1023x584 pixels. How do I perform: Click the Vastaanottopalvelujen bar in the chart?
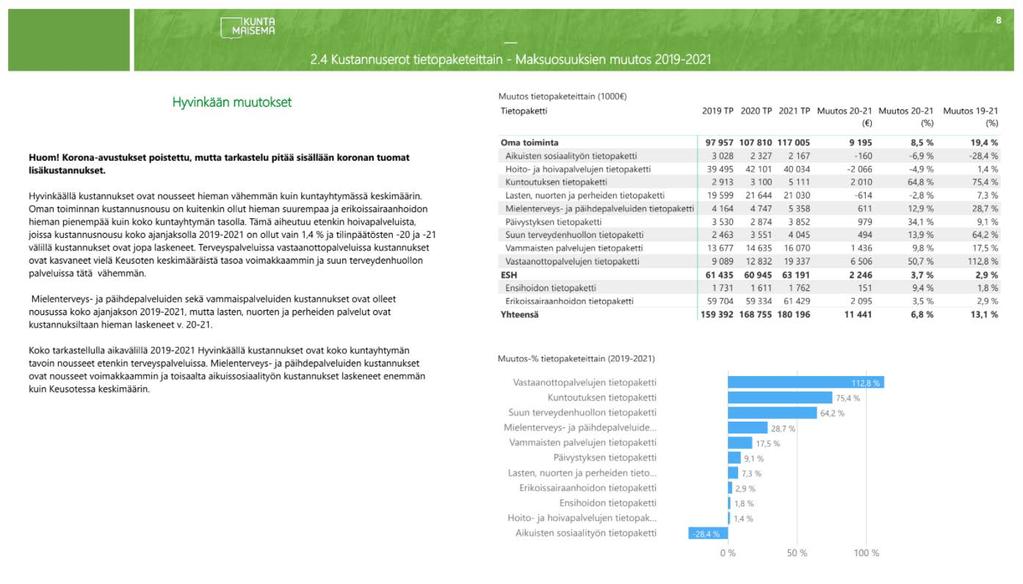pos(806,382)
